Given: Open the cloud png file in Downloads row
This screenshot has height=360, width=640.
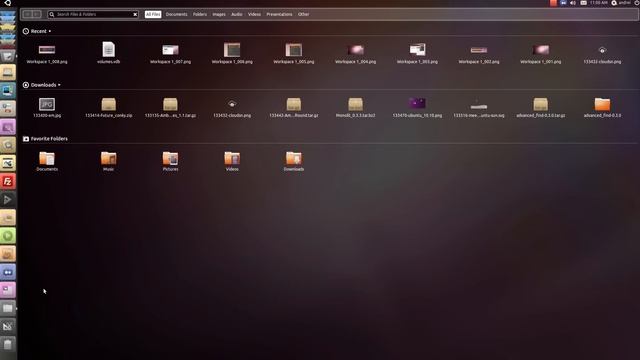Looking at the screenshot, I should [x=232, y=104].
